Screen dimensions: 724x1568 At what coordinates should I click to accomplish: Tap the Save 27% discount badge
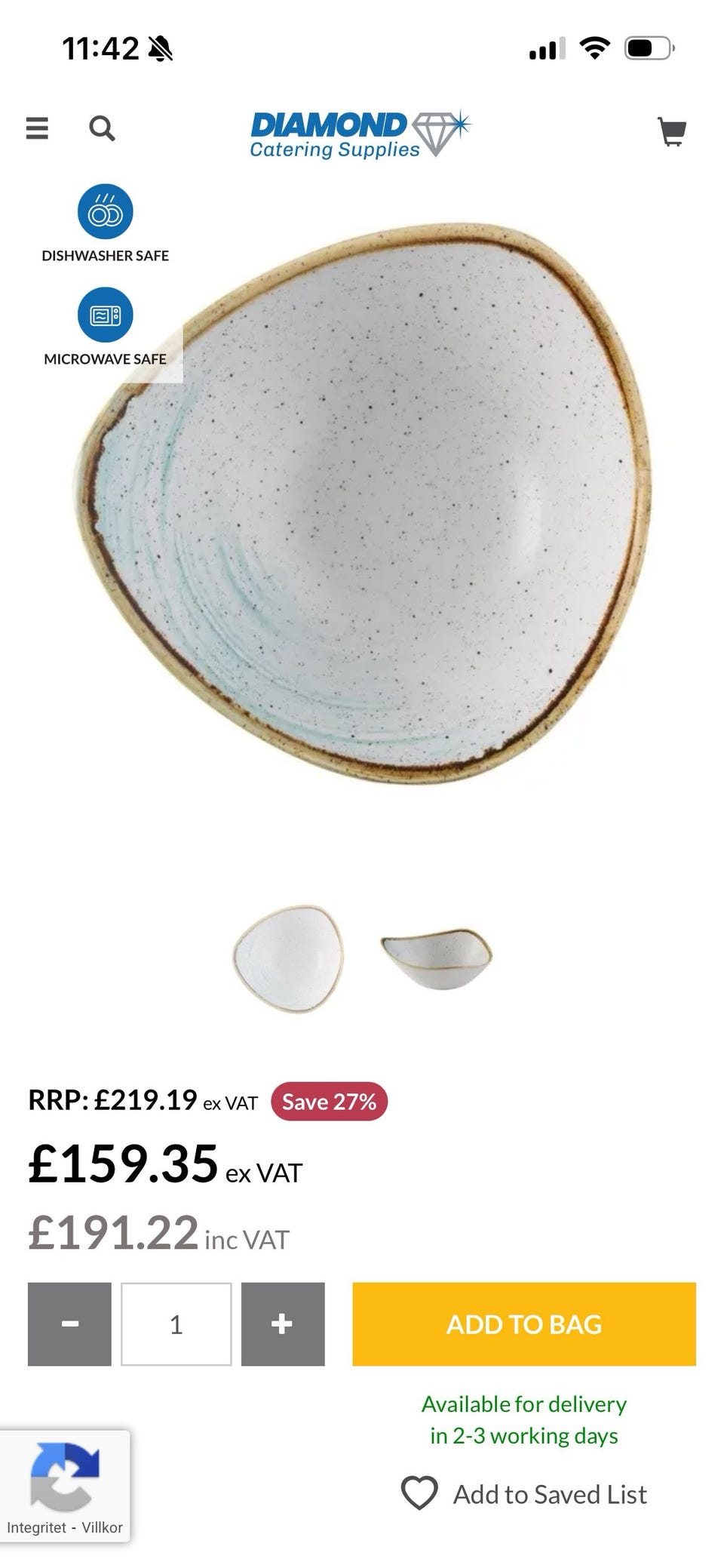(329, 1101)
